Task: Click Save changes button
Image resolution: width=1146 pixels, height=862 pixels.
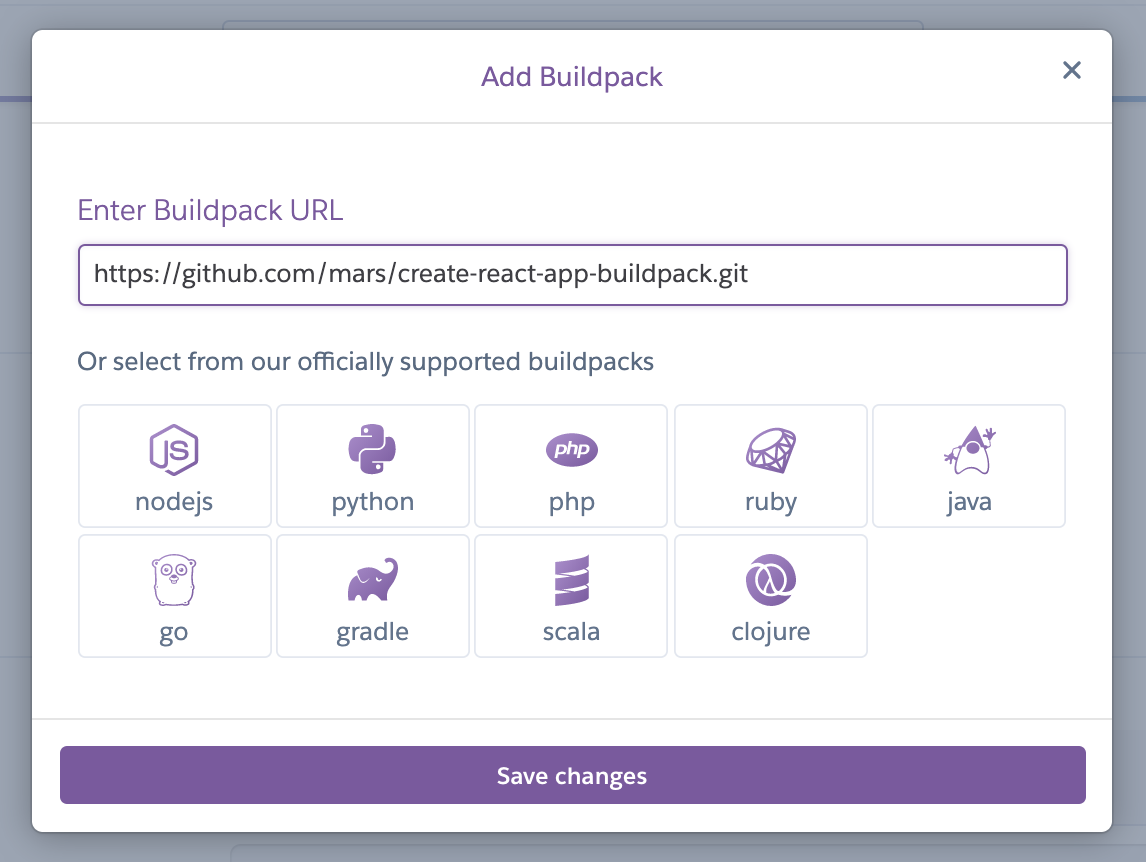Action: tap(573, 775)
